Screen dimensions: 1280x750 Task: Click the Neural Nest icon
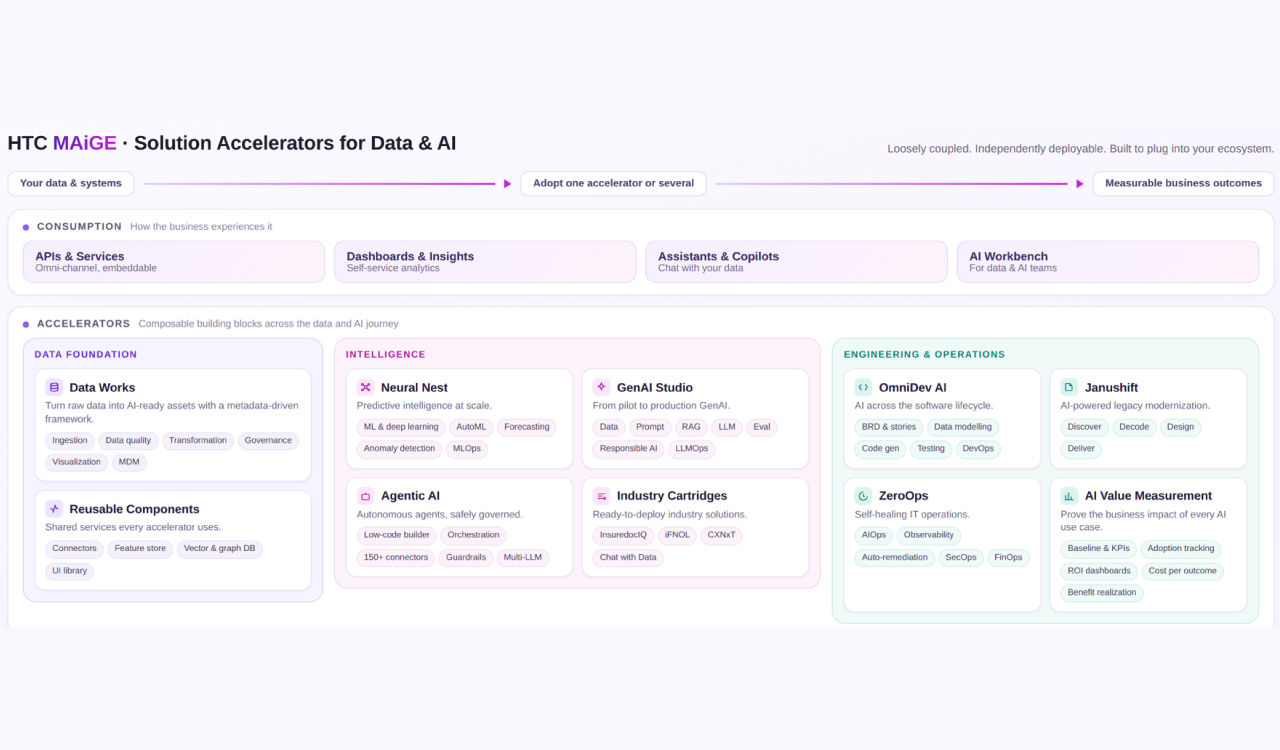coord(366,387)
